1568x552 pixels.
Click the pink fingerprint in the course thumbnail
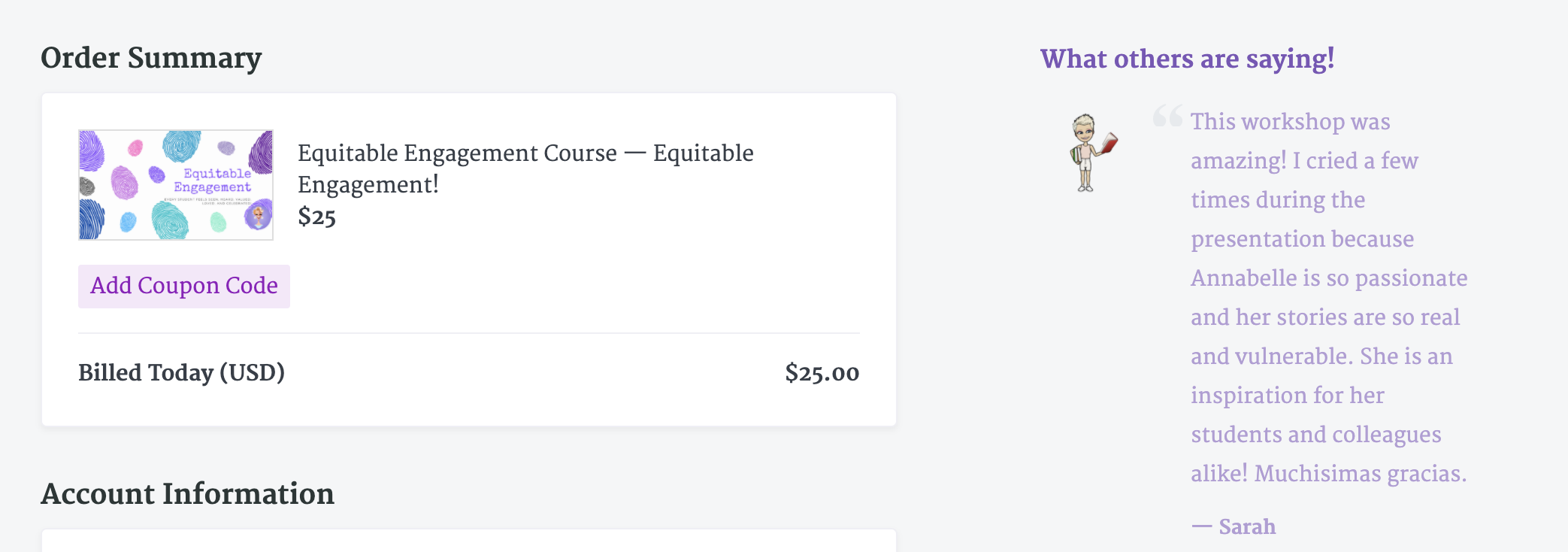135,147
